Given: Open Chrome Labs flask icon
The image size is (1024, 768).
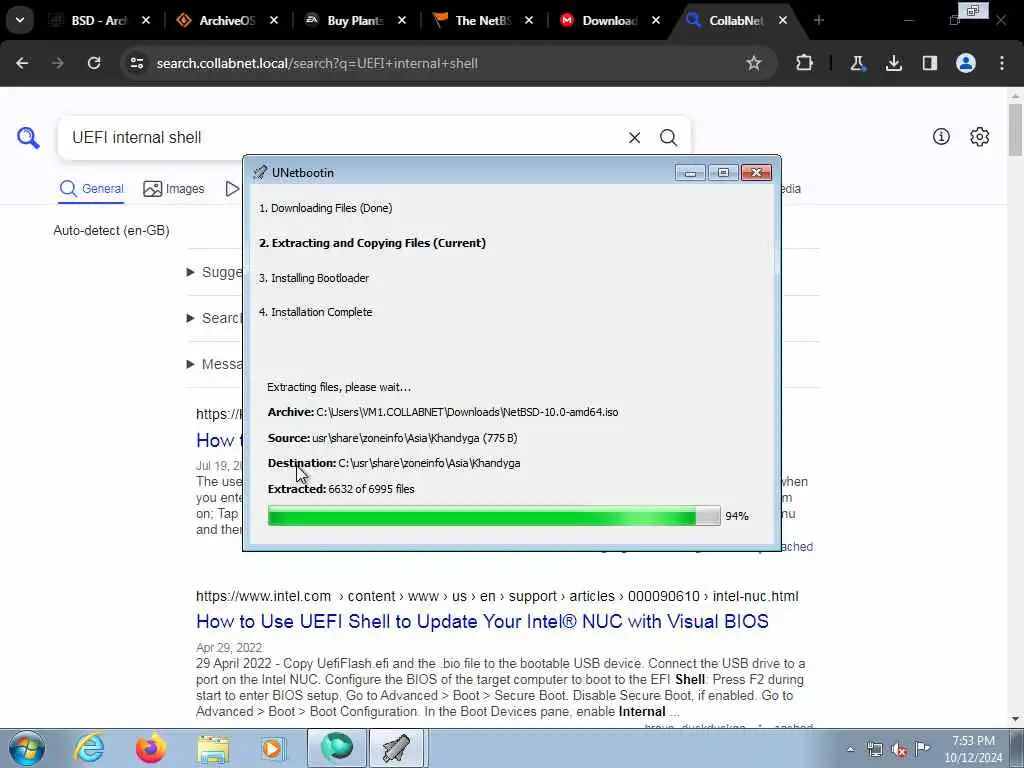Looking at the screenshot, I should (857, 63).
